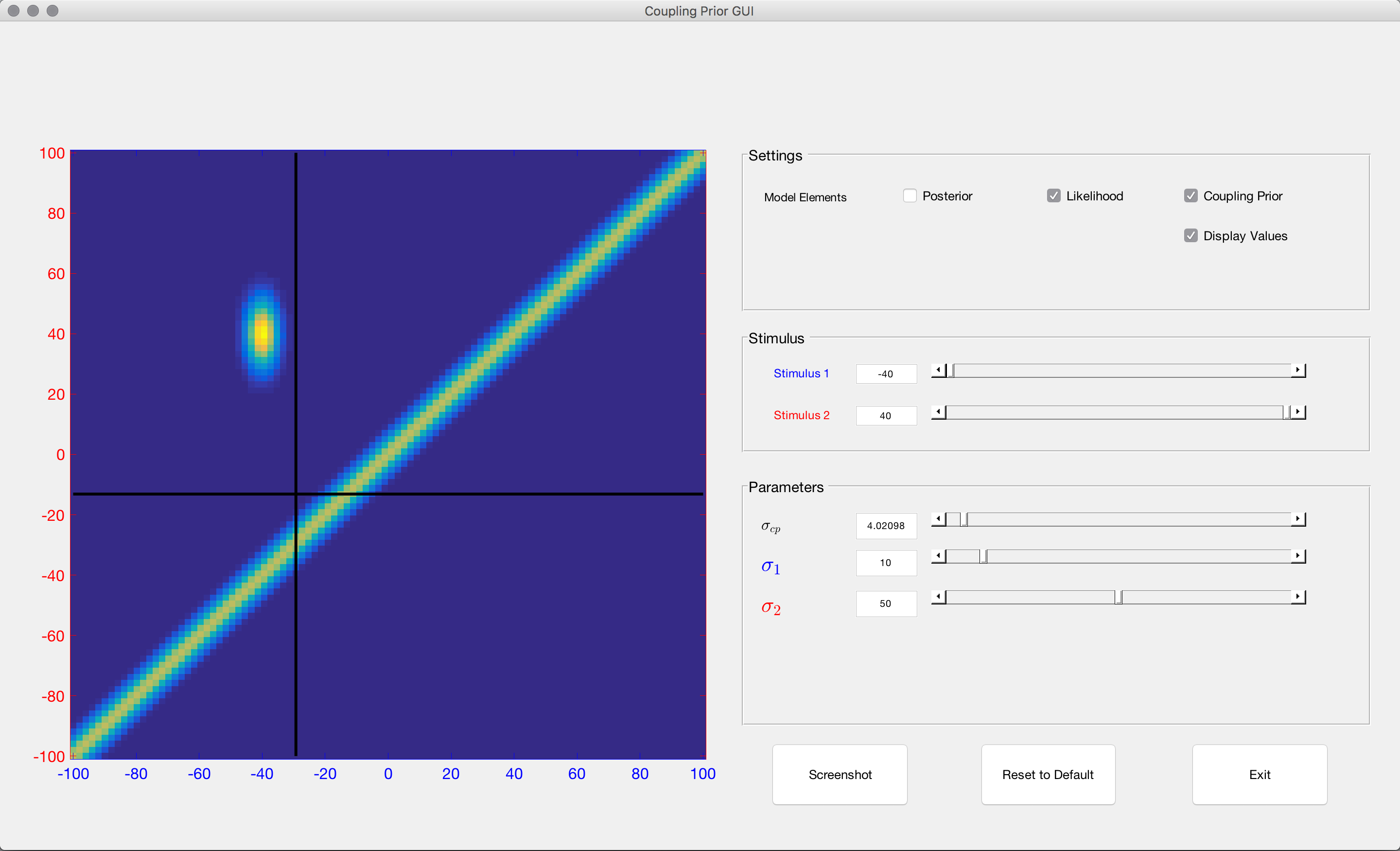Click the left arrow of Stimulus 2 slider

938,411
